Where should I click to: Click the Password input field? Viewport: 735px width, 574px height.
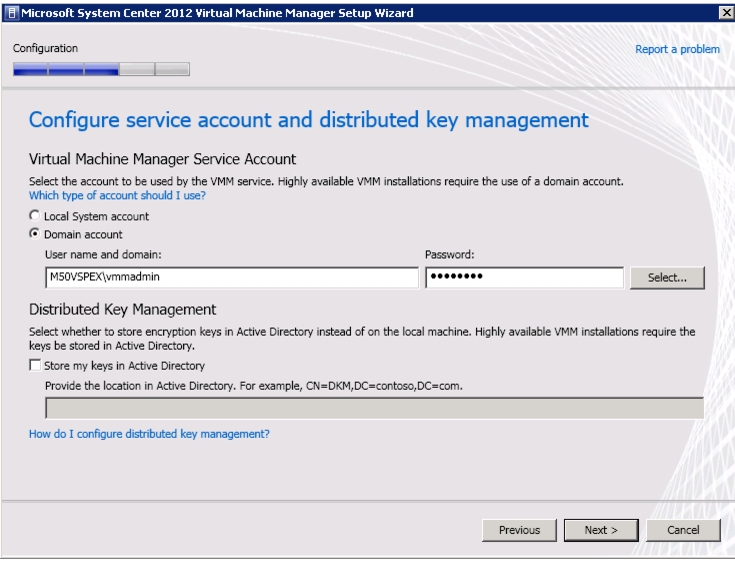pos(525,277)
